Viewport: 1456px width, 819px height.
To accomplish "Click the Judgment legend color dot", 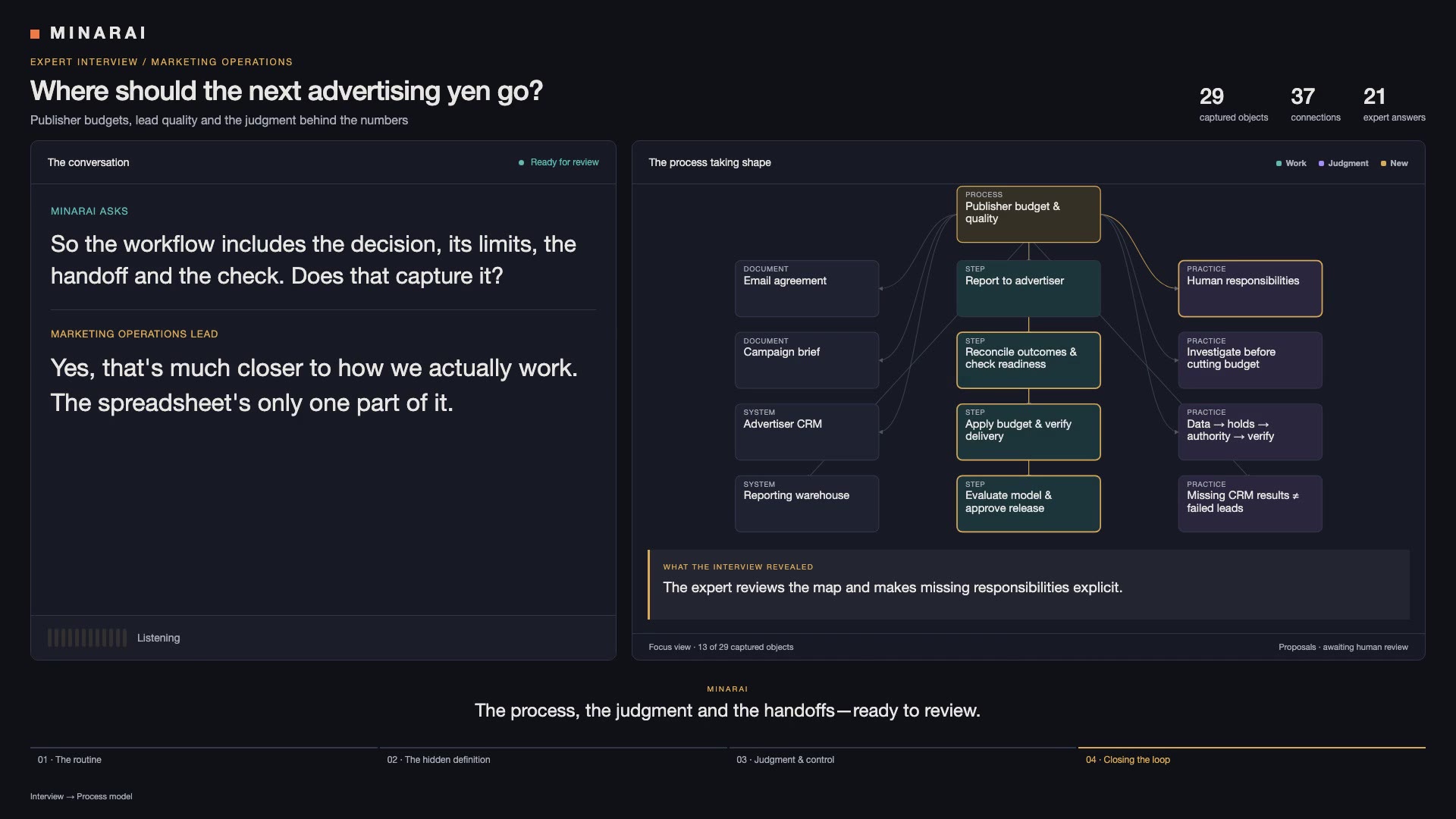I will [x=1321, y=164].
